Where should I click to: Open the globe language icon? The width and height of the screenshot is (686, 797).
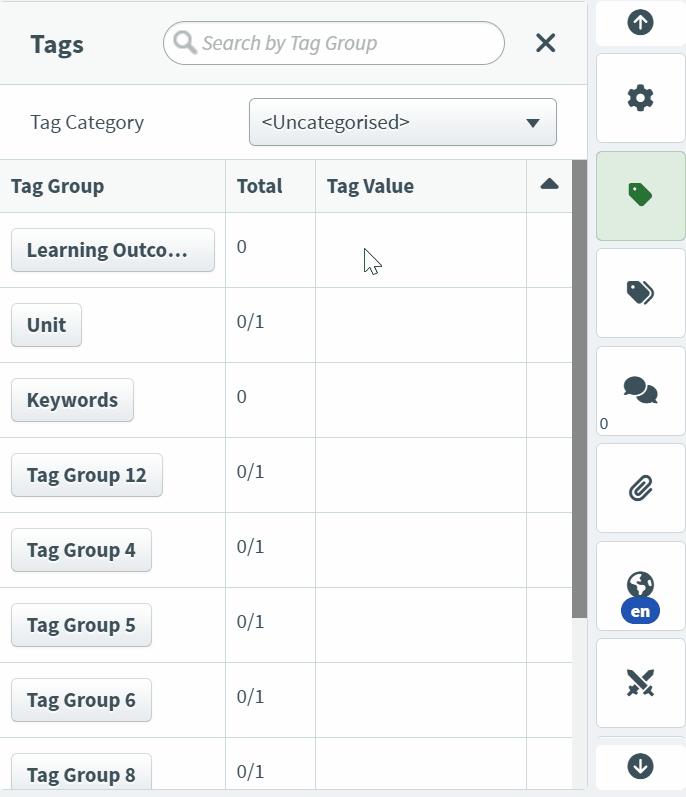click(640, 586)
